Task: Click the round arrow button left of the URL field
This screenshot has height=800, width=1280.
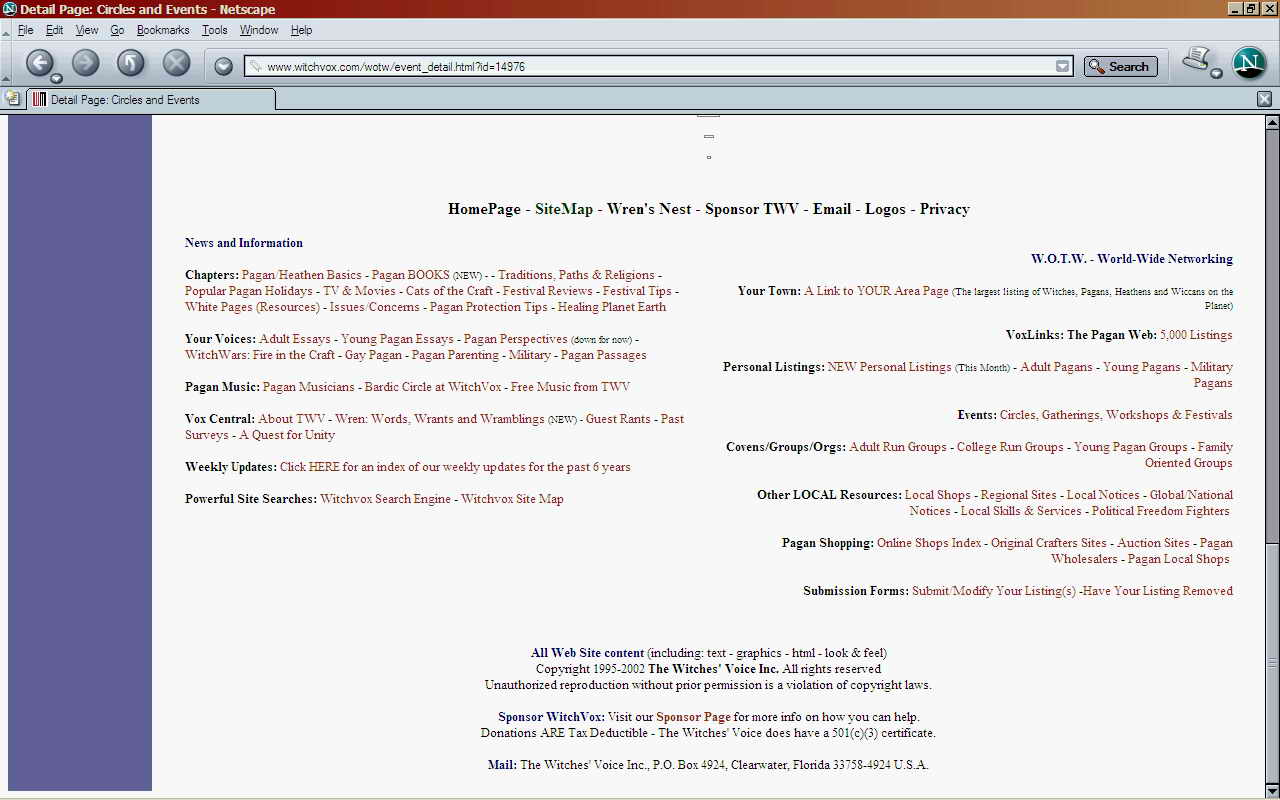Action: (x=224, y=66)
